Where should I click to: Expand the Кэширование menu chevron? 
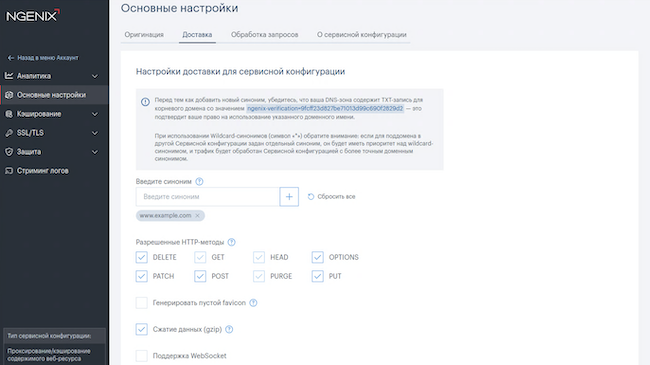point(95,114)
